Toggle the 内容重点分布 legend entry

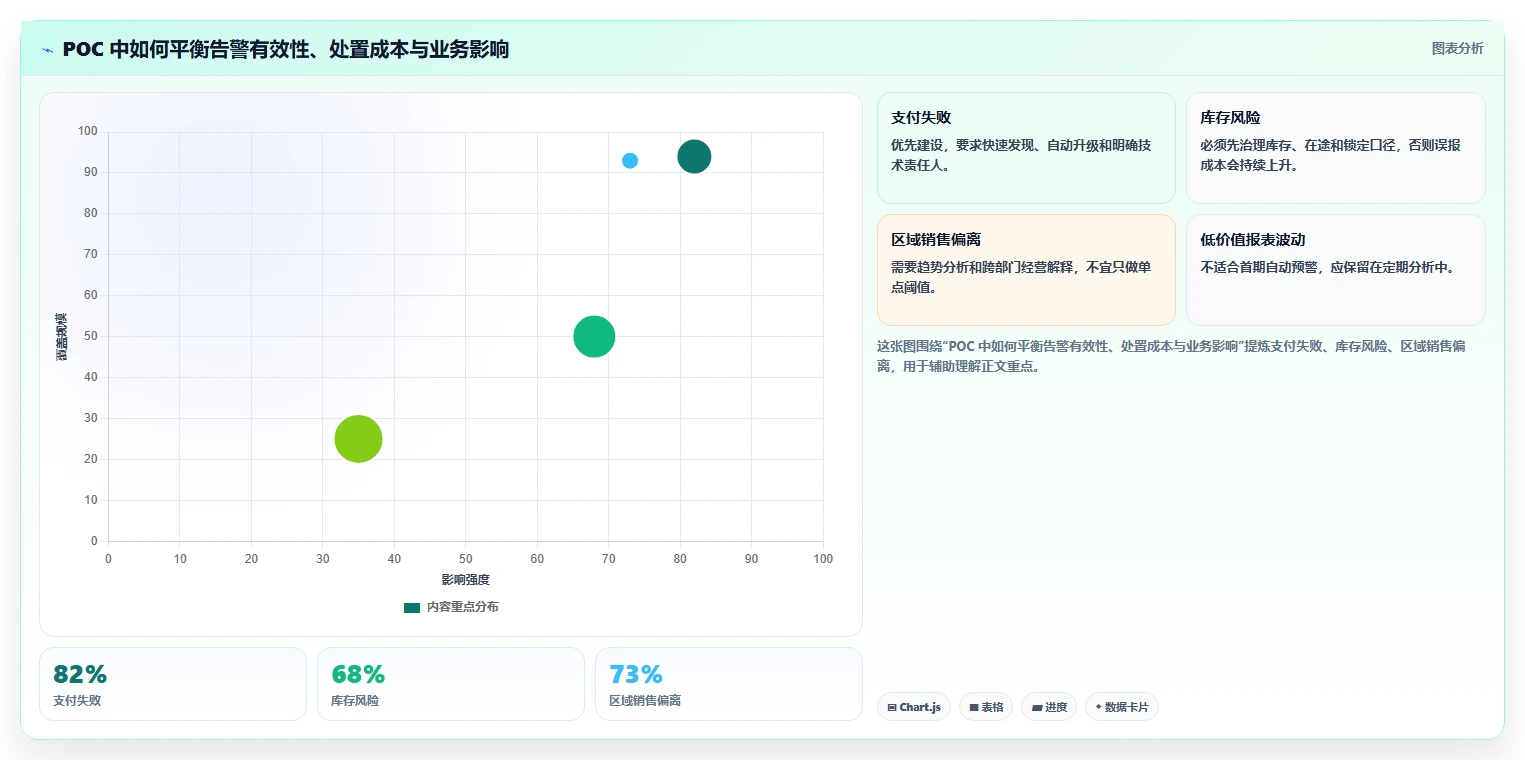pyautogui.click(x=451, y=607)
